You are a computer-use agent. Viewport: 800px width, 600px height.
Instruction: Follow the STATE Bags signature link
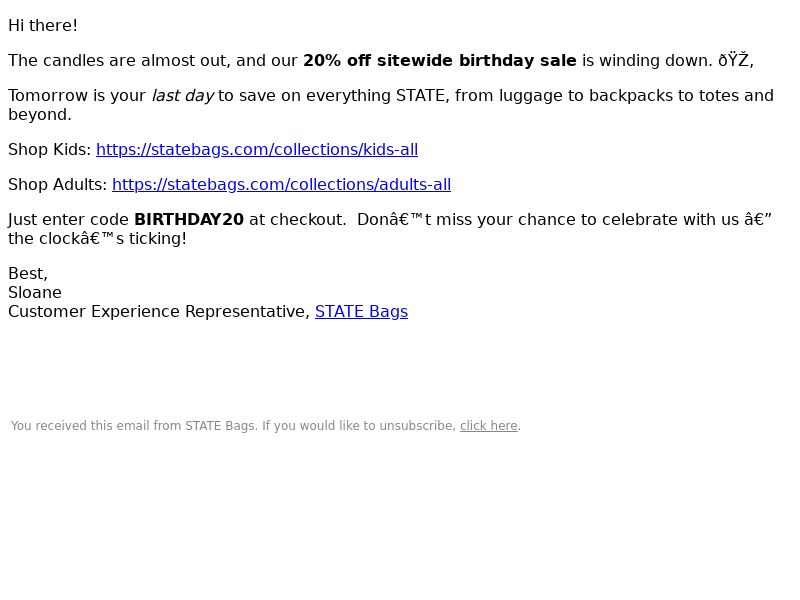coord(361,312)
